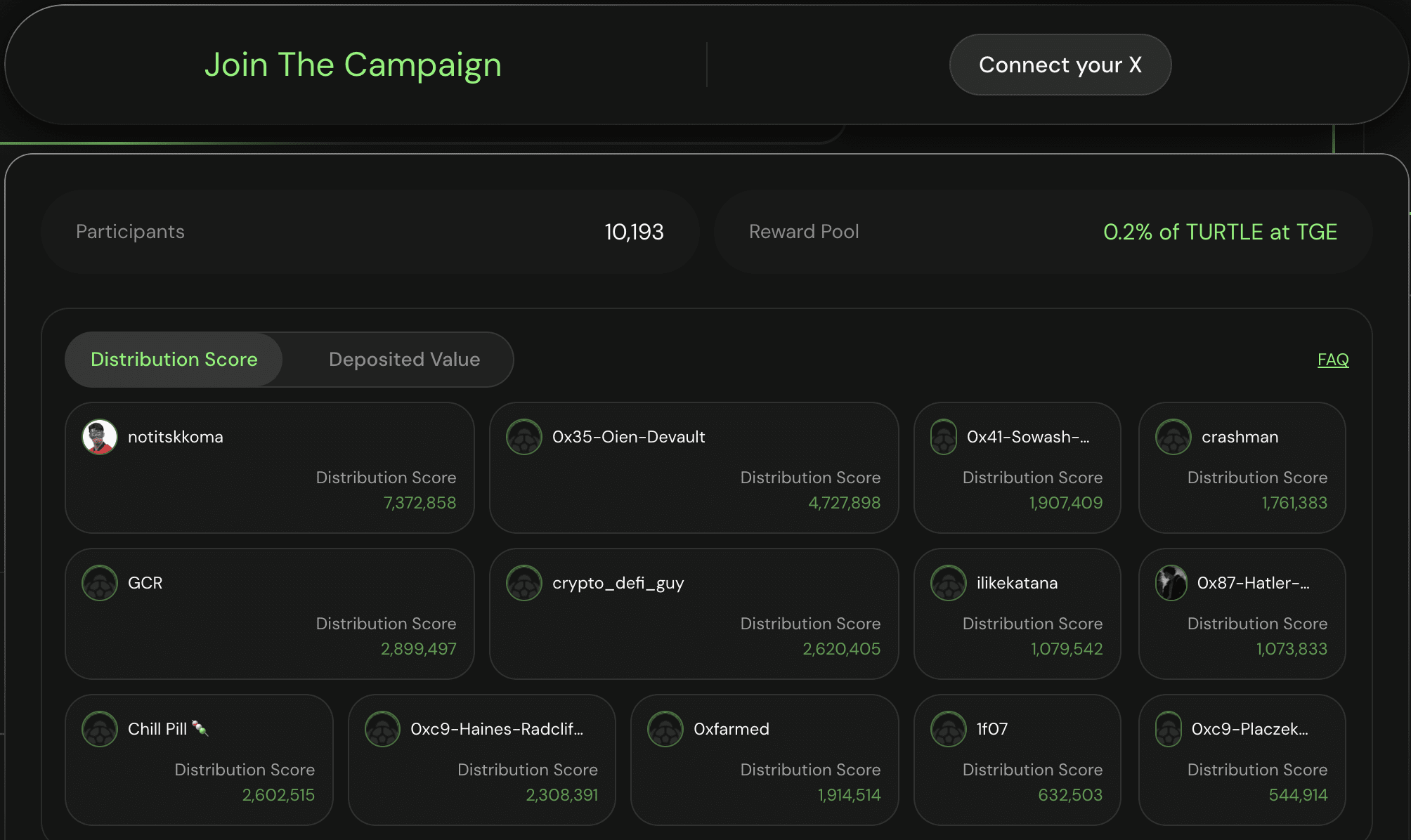Viewport: 1411px width, 840px height.
Task: Click the Reward Pool TURTLE text
Action: pos(1220,232)
